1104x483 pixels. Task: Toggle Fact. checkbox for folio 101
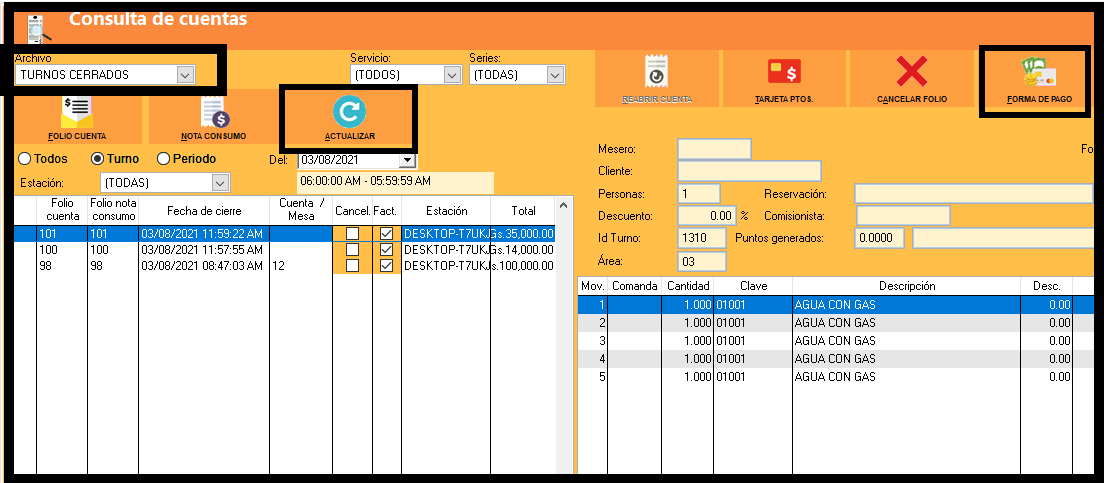[x=386, y=233]
